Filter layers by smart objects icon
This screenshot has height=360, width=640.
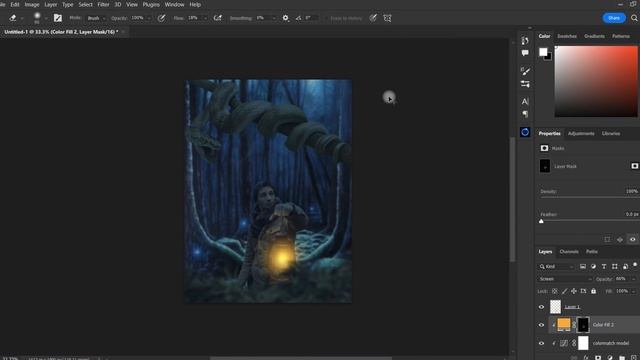click(625, 267)
